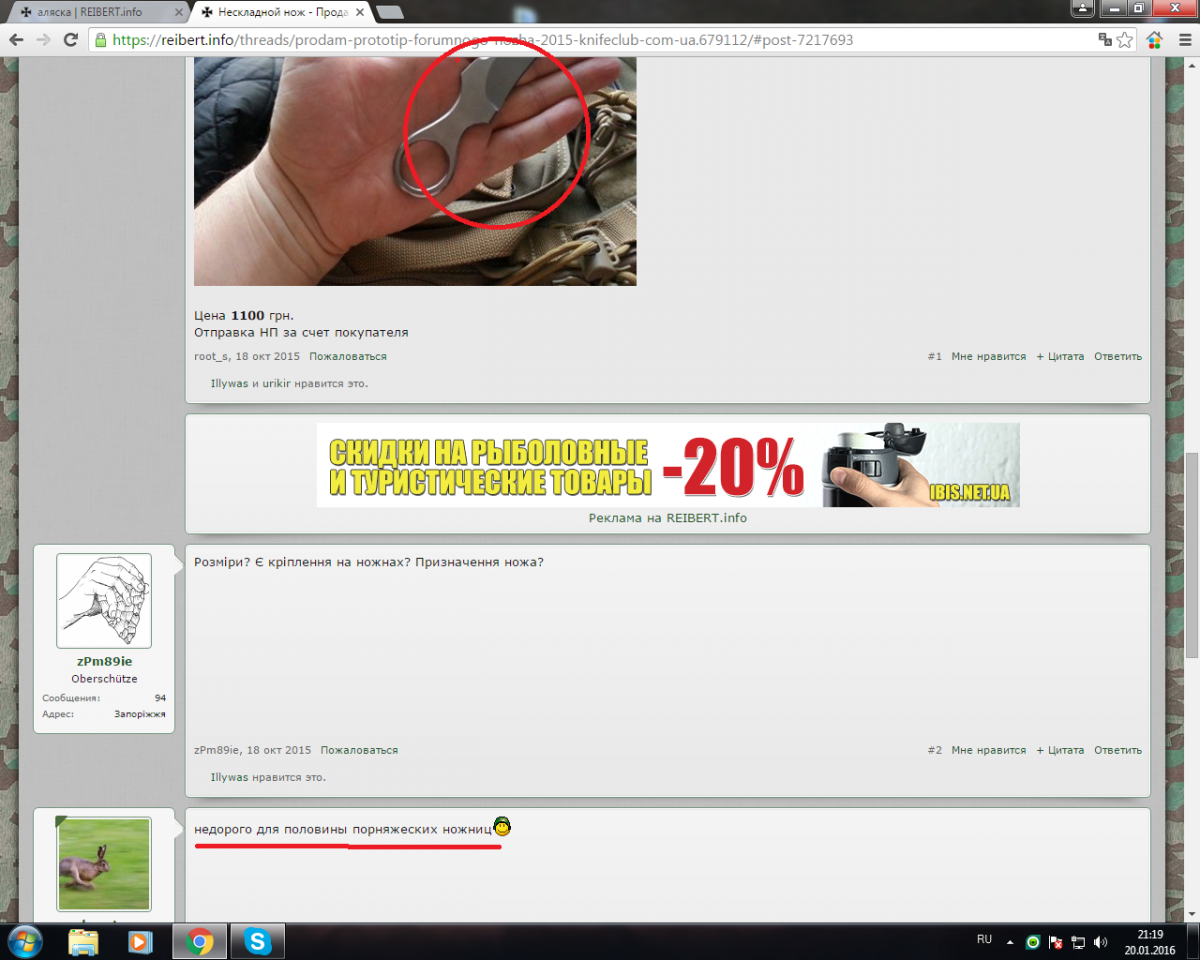Report post #1 via Пожаловаться
The image size is (1200, 960).
click(347, 357)
